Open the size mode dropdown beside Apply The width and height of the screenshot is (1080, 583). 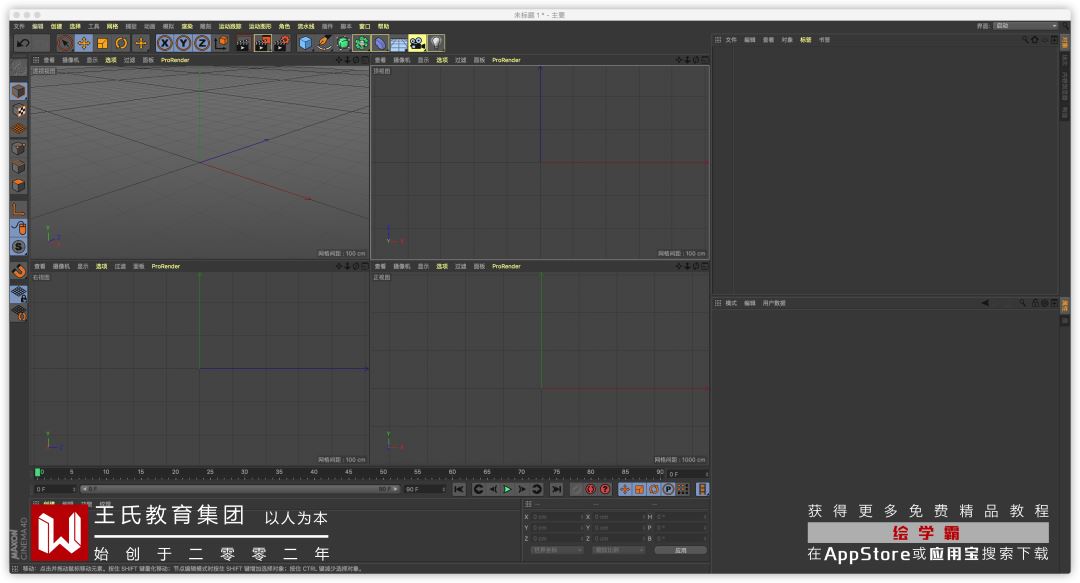click(619, 550)
